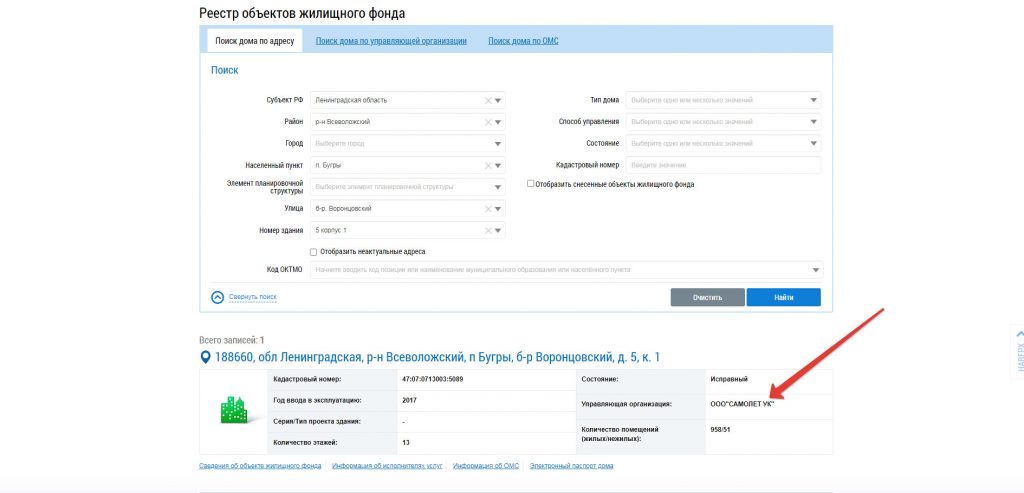Clear the Населенный пункт field with X icon
This screenshot has width=1024, height=493.
tap(487, 165)
